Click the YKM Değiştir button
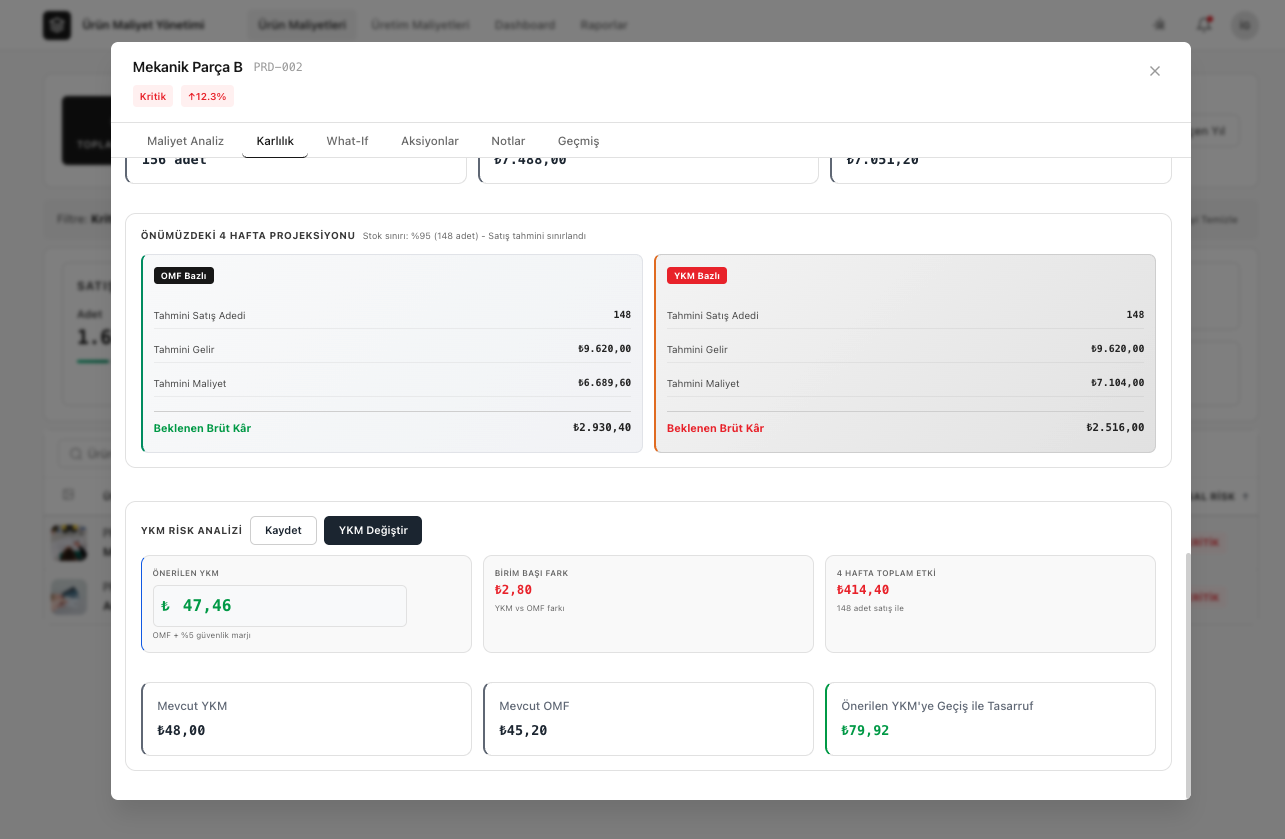This screenshot has height=839, width=1285. click(373, 530)
